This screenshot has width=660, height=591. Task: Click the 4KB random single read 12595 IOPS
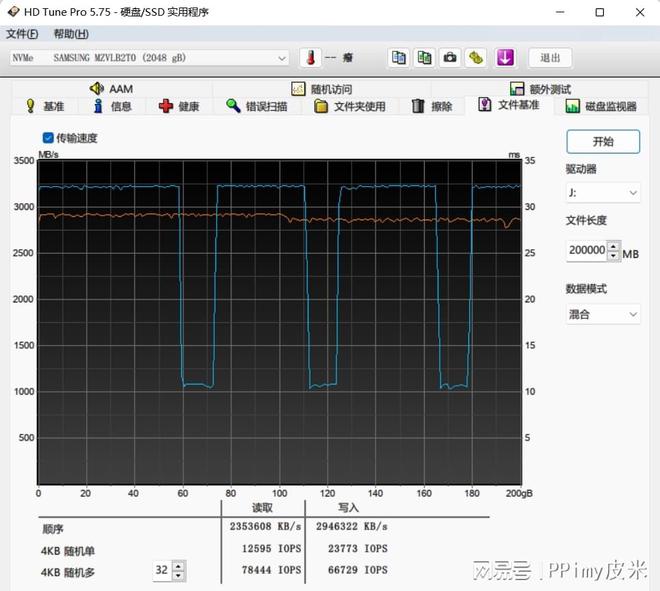coord(271,548)
